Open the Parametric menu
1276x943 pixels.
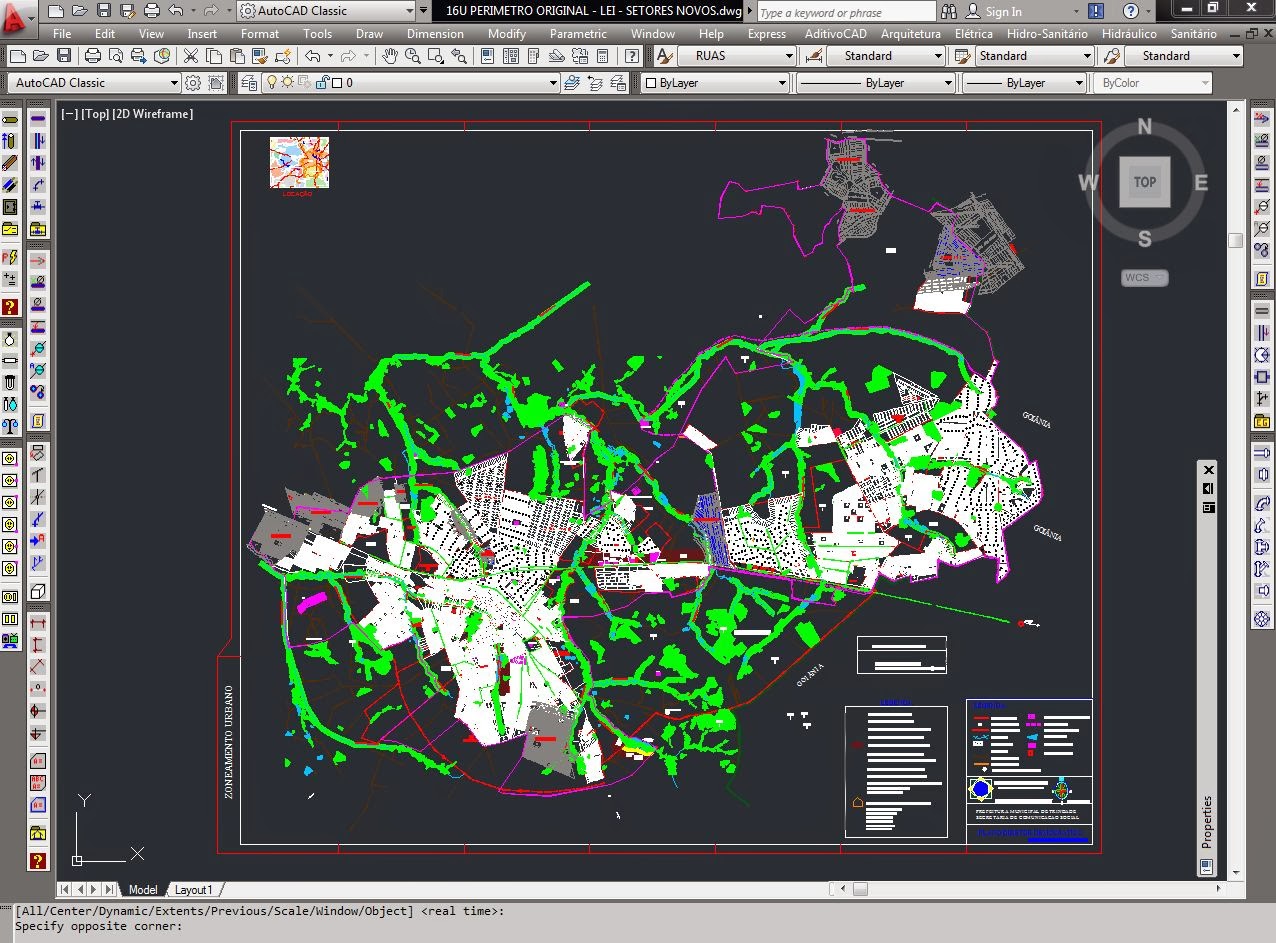pyautogui.click(x=579, y=33)
